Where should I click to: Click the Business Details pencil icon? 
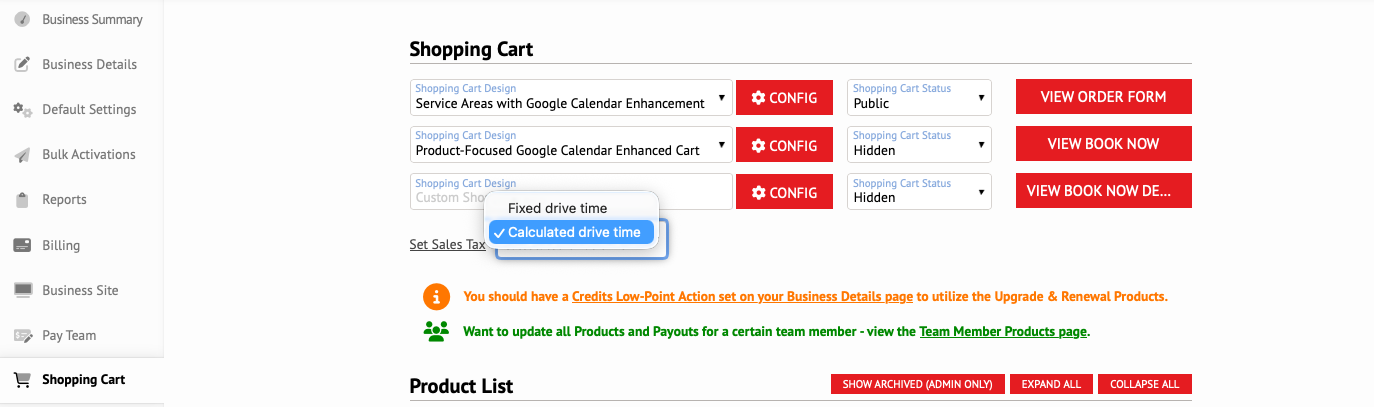(x=22, y=64)
